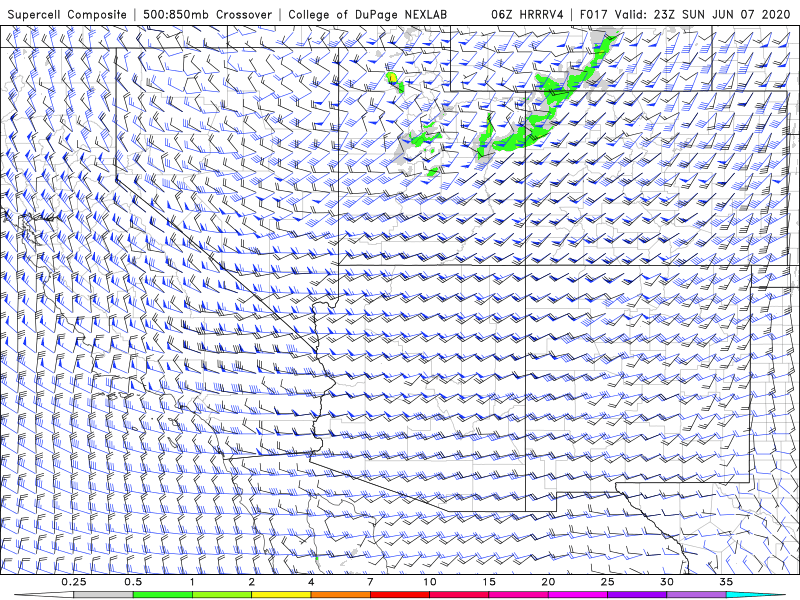Click the "500:850mb Crossover" label
Screen dimensions: 800x600
click(208, 14)
